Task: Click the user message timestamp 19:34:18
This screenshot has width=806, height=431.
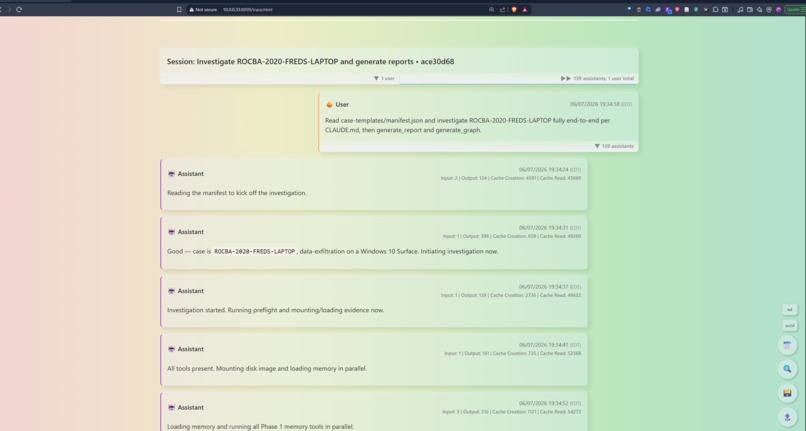Action: 600,104
